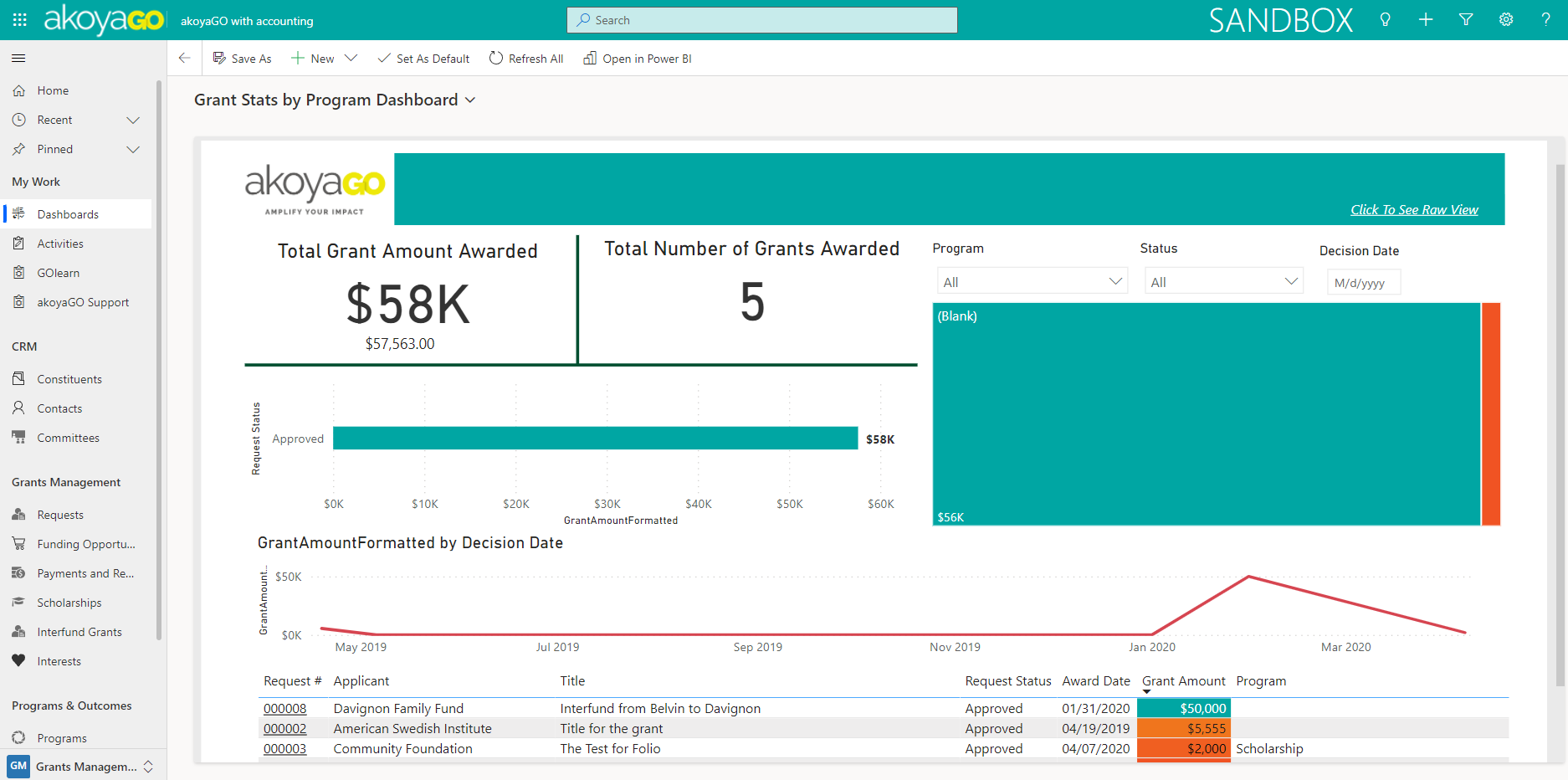Expand the Pinned section chevron
Image resolution: width=1568 pixels, height=780 pixels.
[133, 149]
